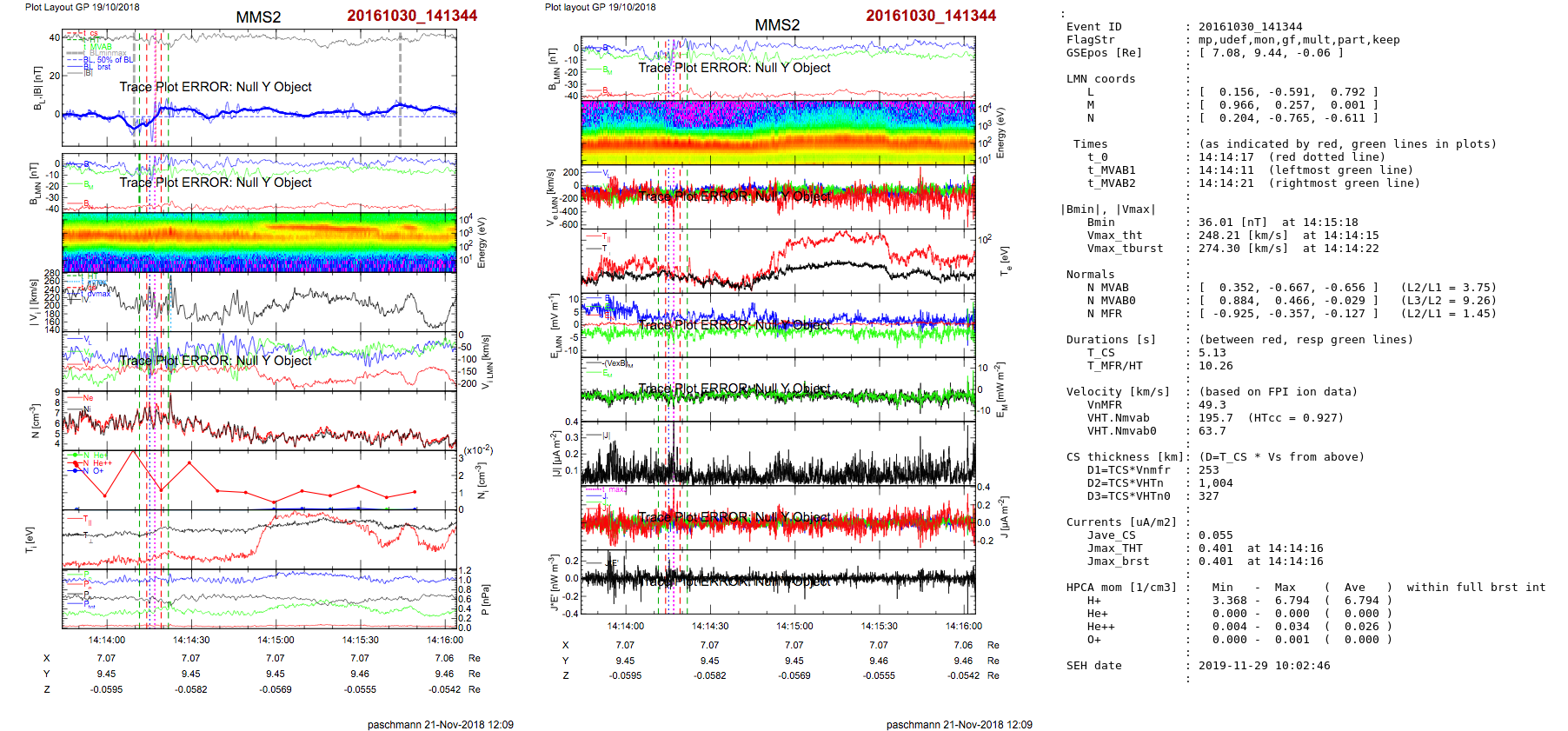Click the (x10-2) scale factor label
The image size is (1568, 731).
[478, 450]
